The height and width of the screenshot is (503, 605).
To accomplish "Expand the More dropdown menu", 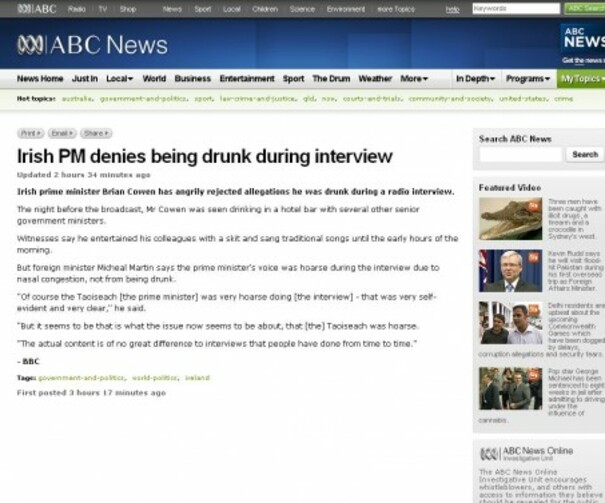I will point(414,79).
